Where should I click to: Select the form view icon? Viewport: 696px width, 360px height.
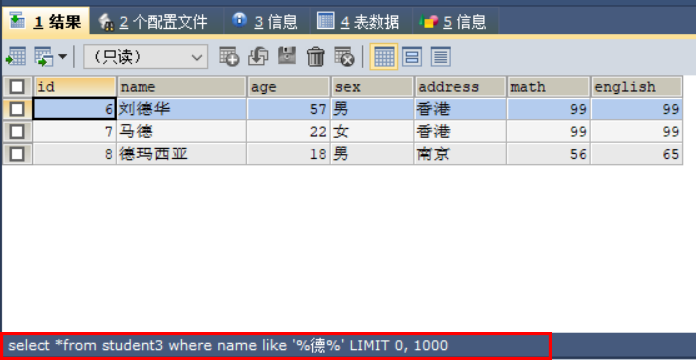click(x=412, y=57)
